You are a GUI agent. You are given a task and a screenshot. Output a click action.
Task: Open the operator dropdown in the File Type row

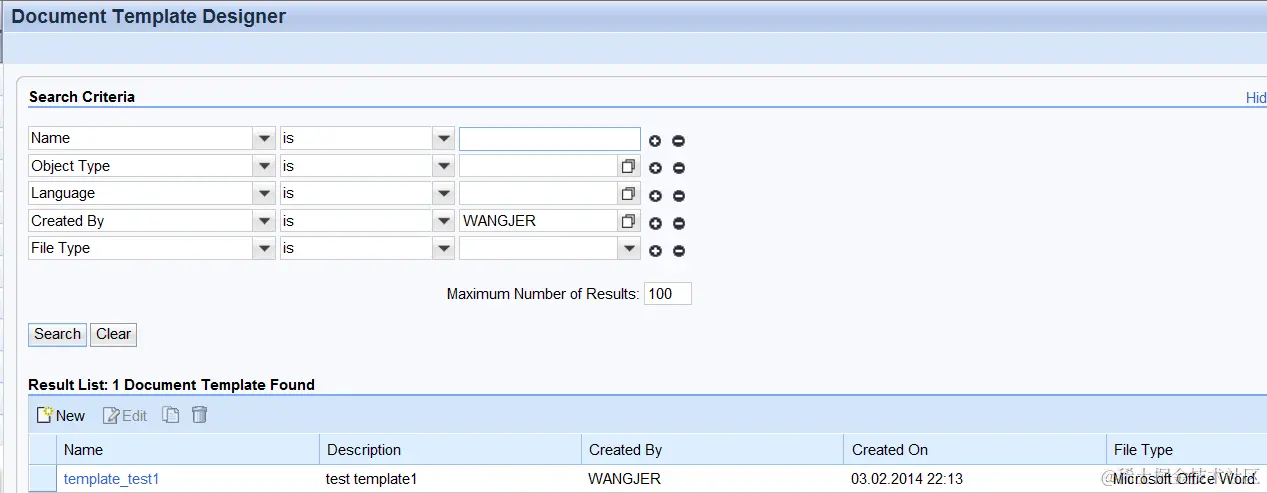(443, 248)
